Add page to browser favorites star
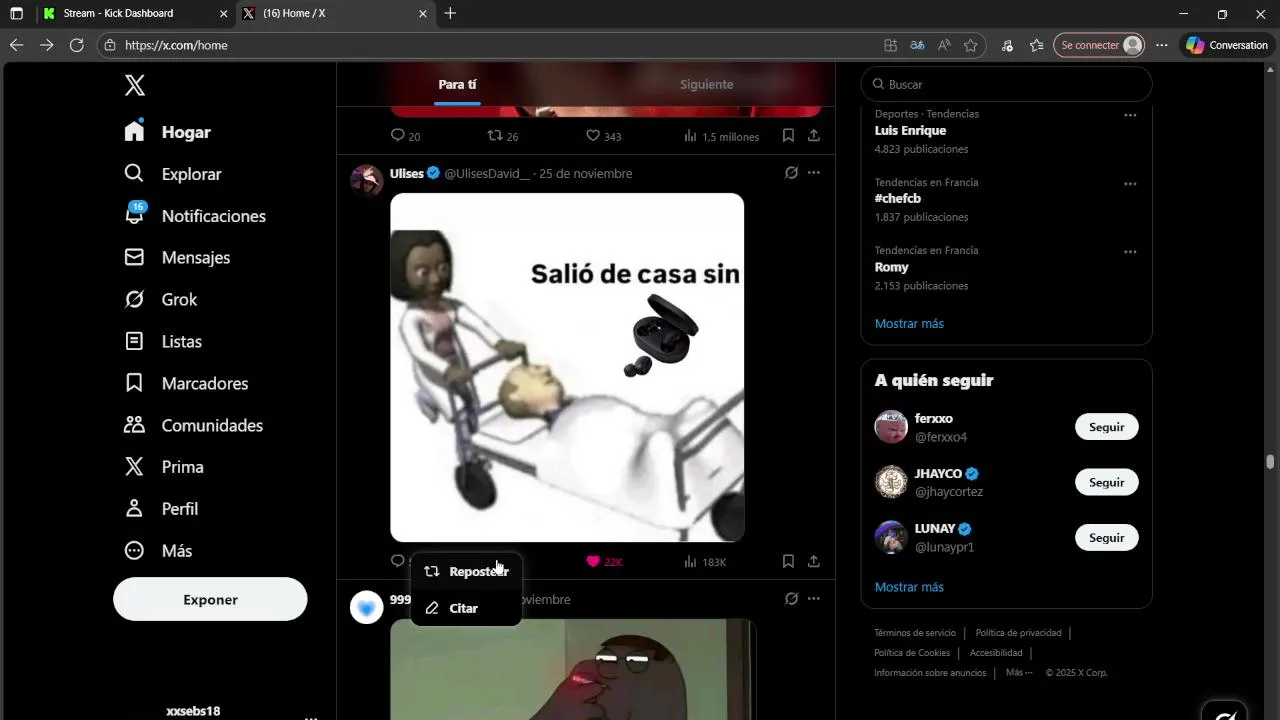 point(970,45)
